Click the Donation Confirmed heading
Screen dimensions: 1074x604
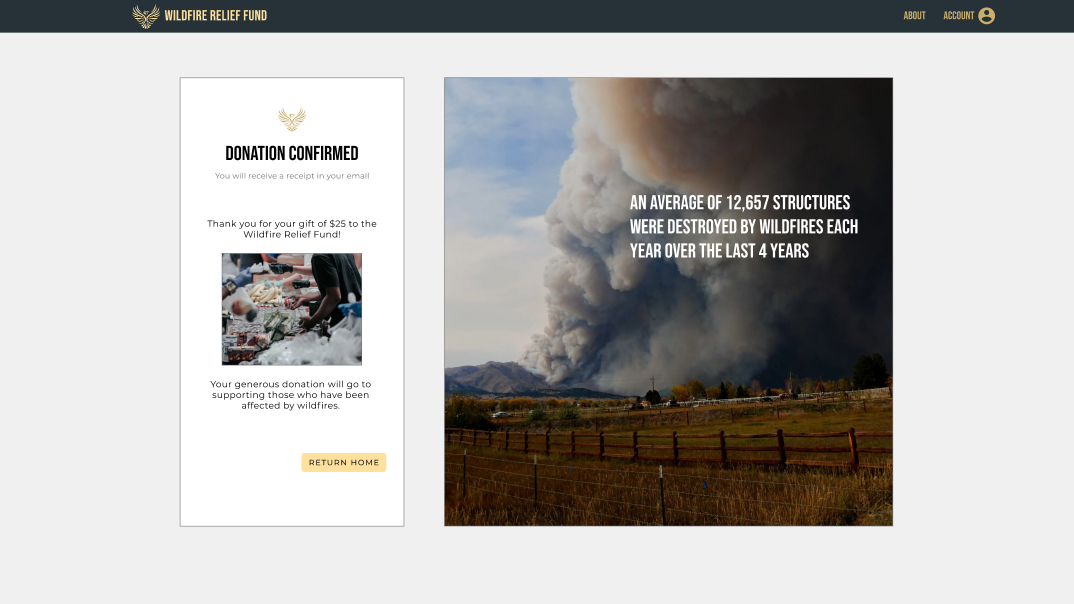pyautogui.click(x=292, y=153)
